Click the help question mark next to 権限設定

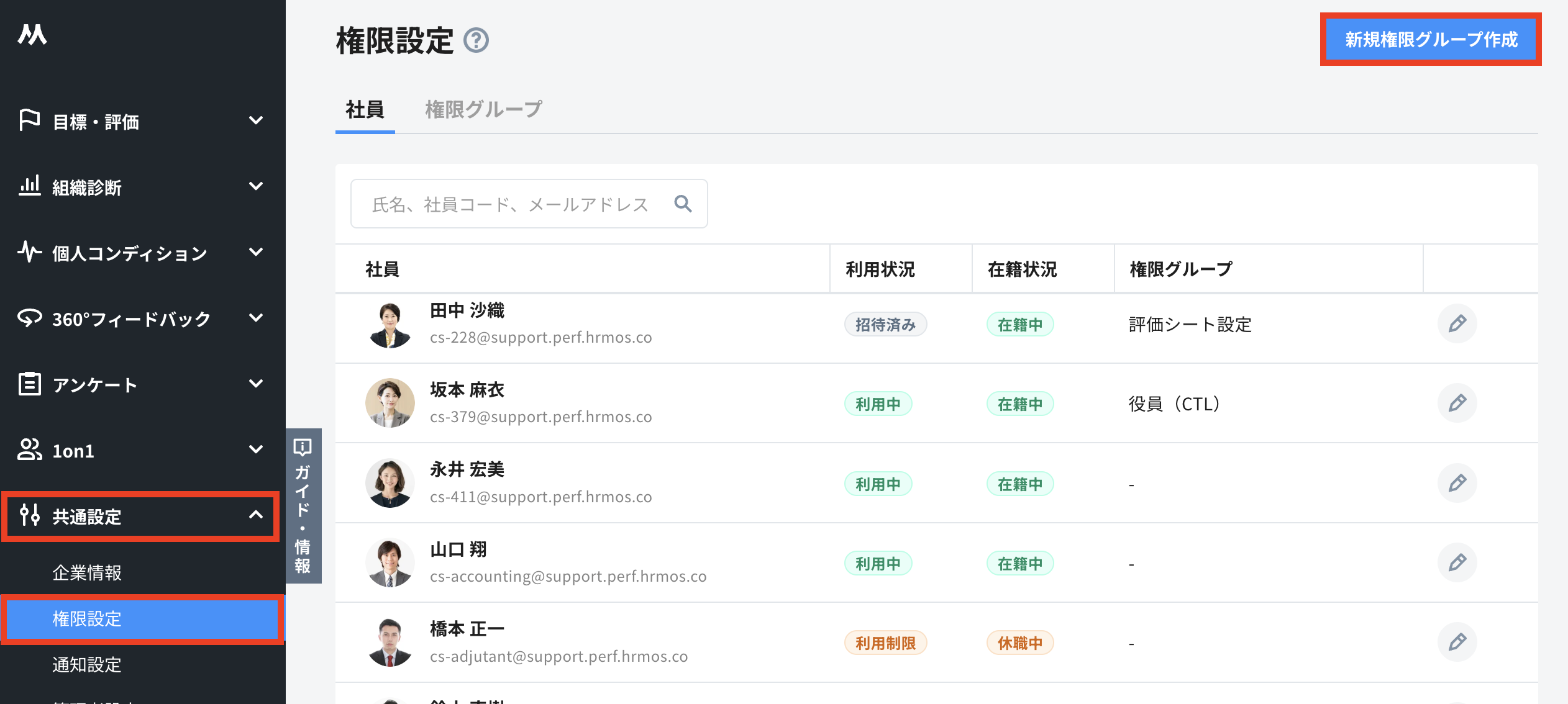pos(476,41)
